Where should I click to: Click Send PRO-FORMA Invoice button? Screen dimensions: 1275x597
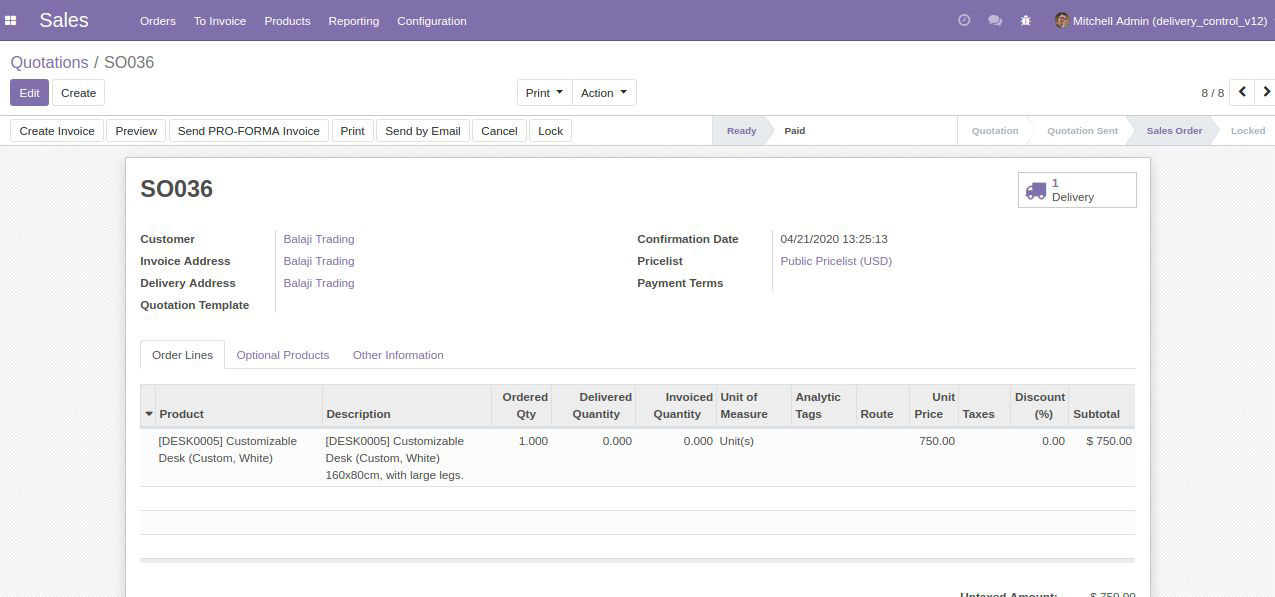click(249, 131)
